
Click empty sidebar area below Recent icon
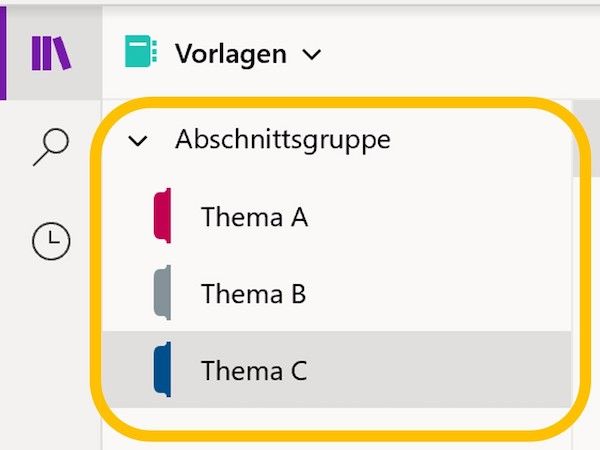click(x=51, y=350)
